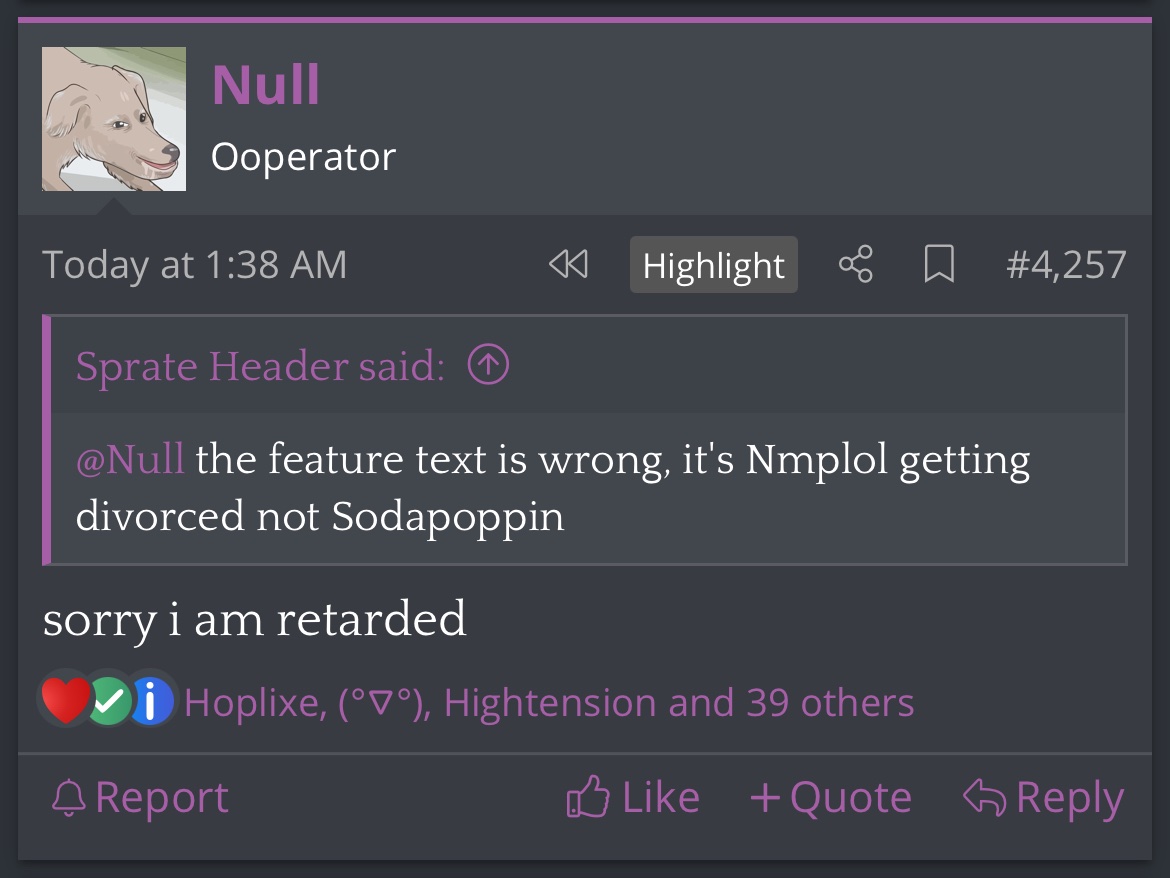
Task: Click the Highlight button
Action: [x=713, y=265]
